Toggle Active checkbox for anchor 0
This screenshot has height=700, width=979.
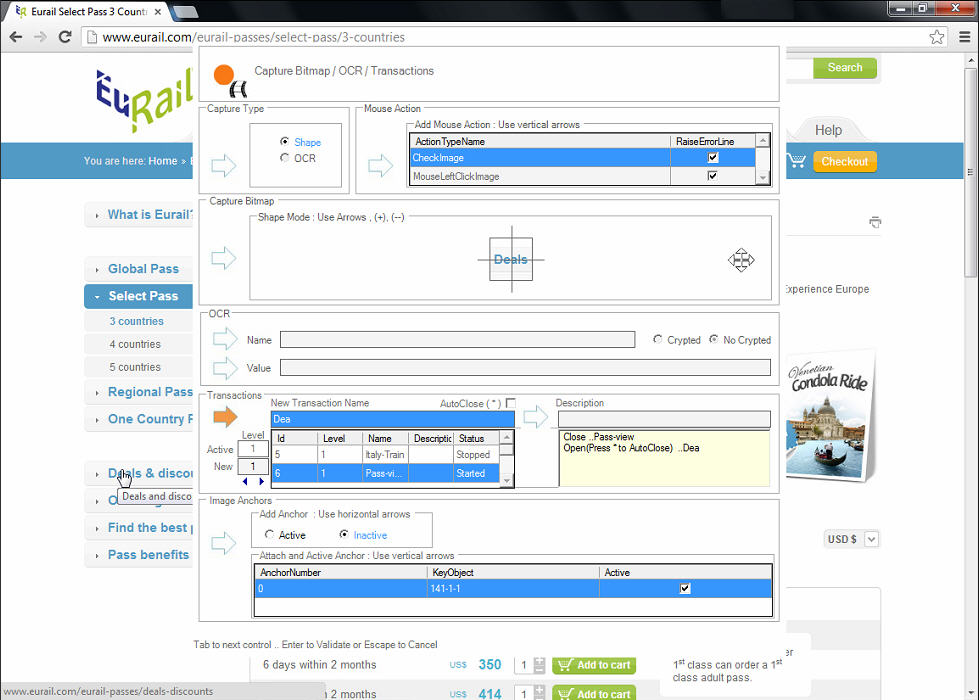coord(685,588)
